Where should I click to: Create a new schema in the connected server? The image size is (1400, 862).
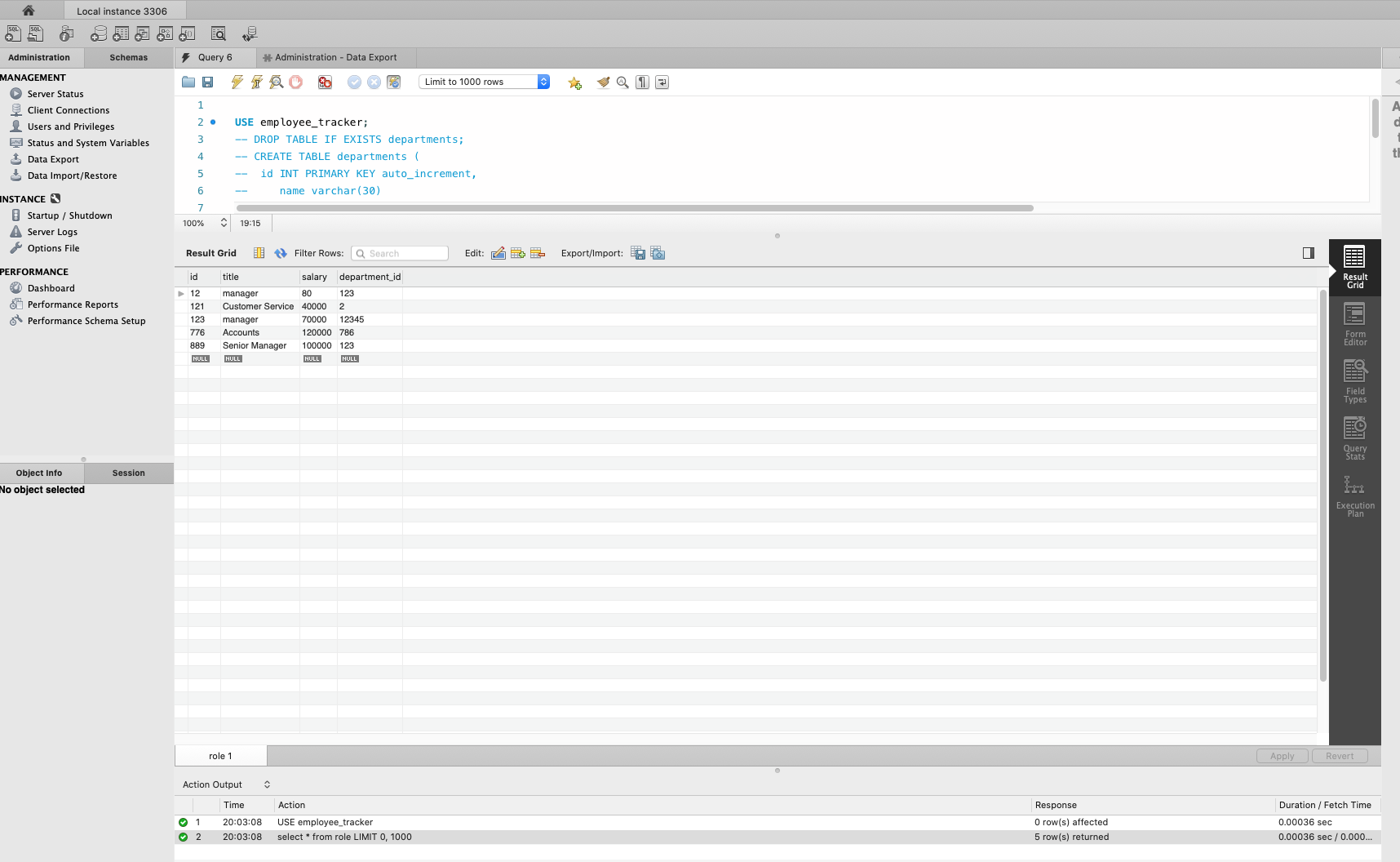point(99,33)
